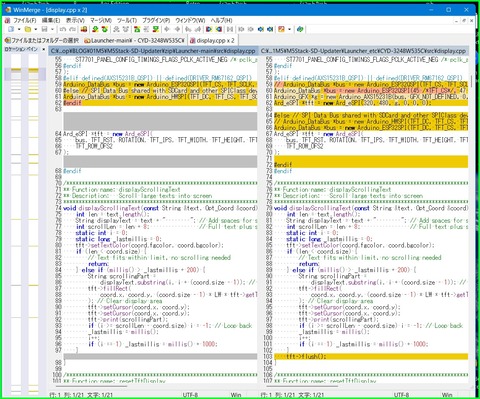Click the Redo toolbar icon

tap(72, 29)
